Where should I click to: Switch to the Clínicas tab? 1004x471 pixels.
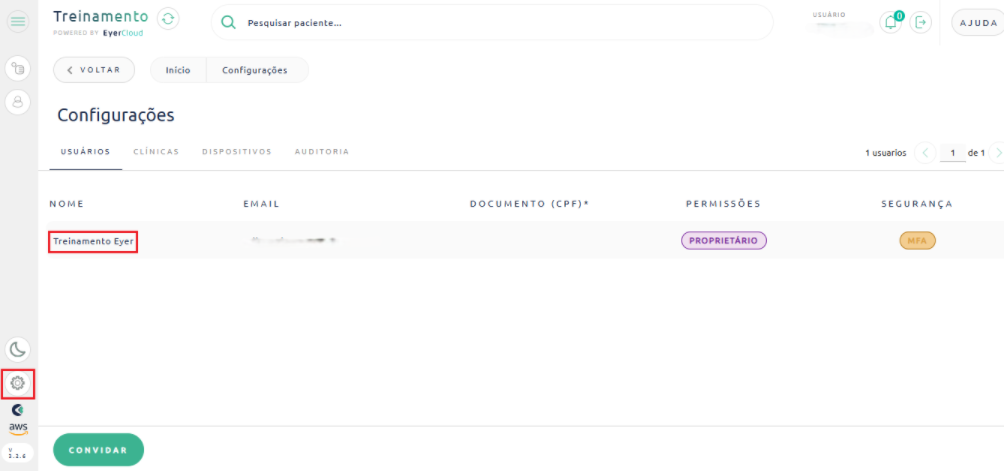tap(156, 152)
